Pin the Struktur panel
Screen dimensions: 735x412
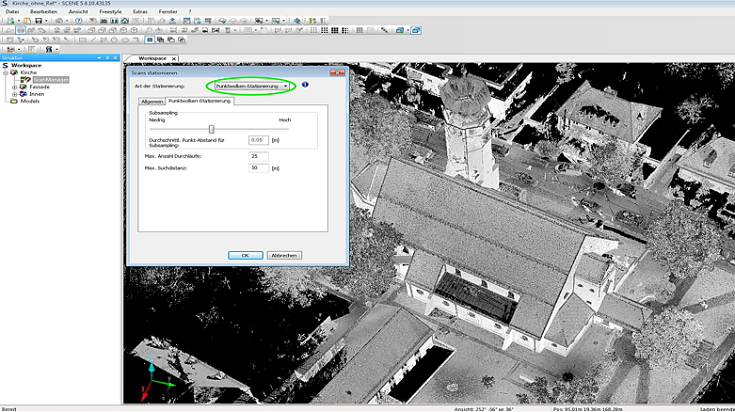click(107, 58)
